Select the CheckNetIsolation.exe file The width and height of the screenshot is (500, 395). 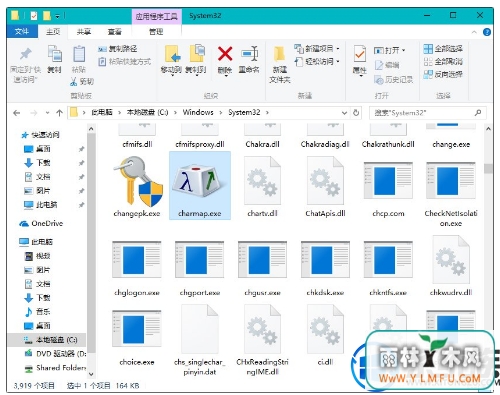(451, 194)
